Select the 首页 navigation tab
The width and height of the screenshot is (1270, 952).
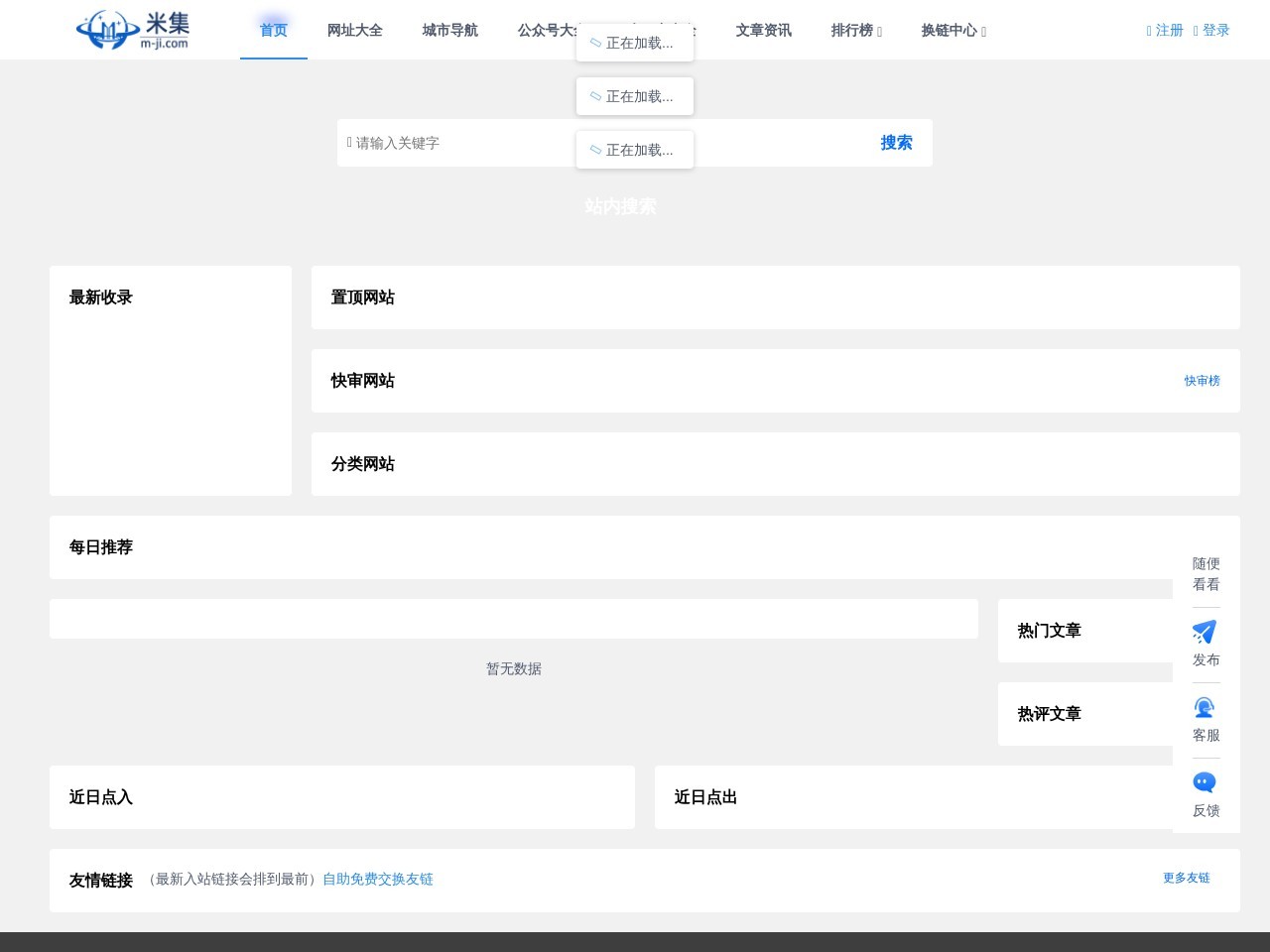click(274, 31)
